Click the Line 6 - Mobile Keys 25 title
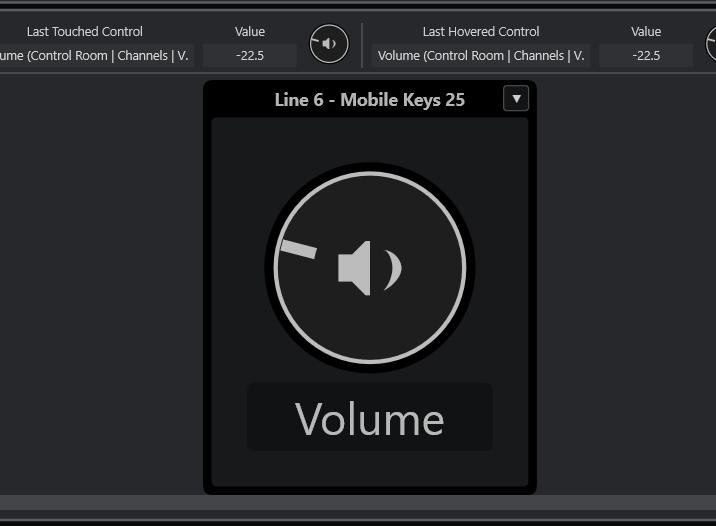Viewport: 716px width, 526px height. coord(369,100)
